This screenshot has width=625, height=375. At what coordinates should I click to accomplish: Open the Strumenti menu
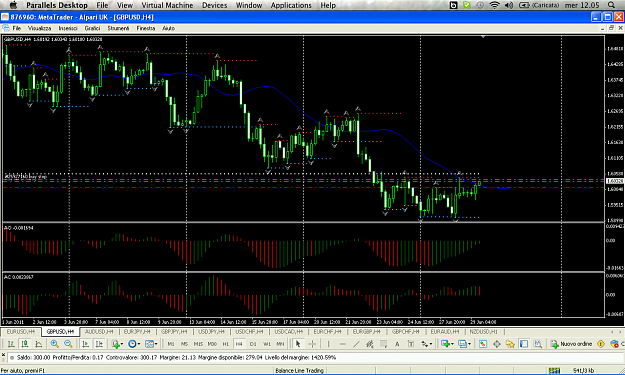pos(118,28)
